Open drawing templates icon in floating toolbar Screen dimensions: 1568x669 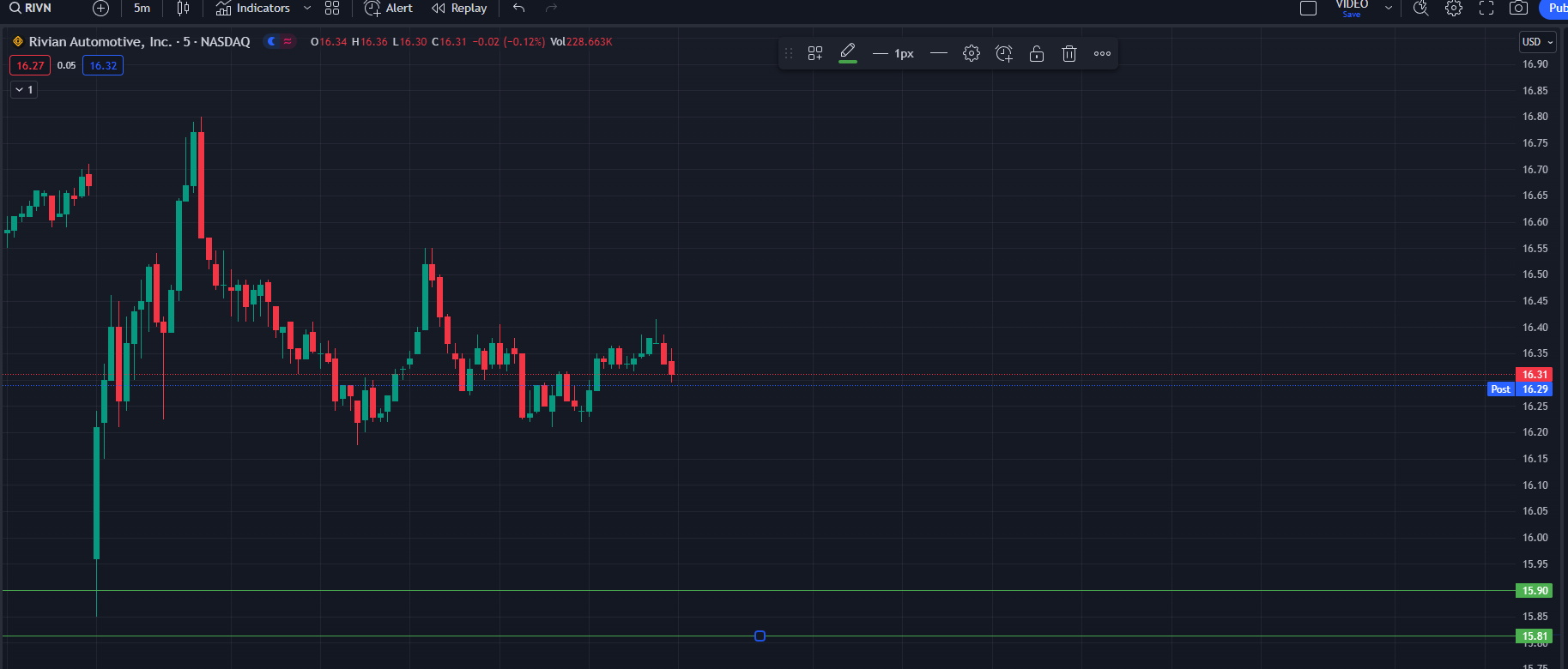pos(815,53)
